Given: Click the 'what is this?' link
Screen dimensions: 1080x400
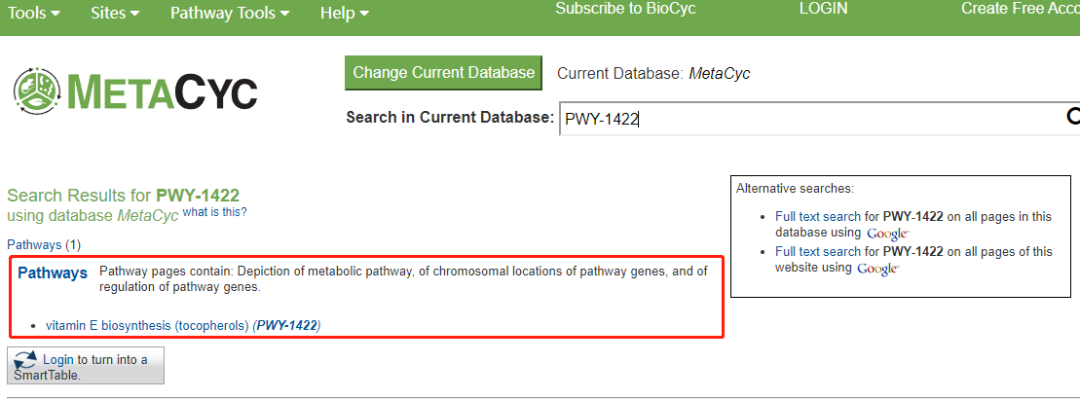Looking at the screenshot, I should [x=214, y=213].
